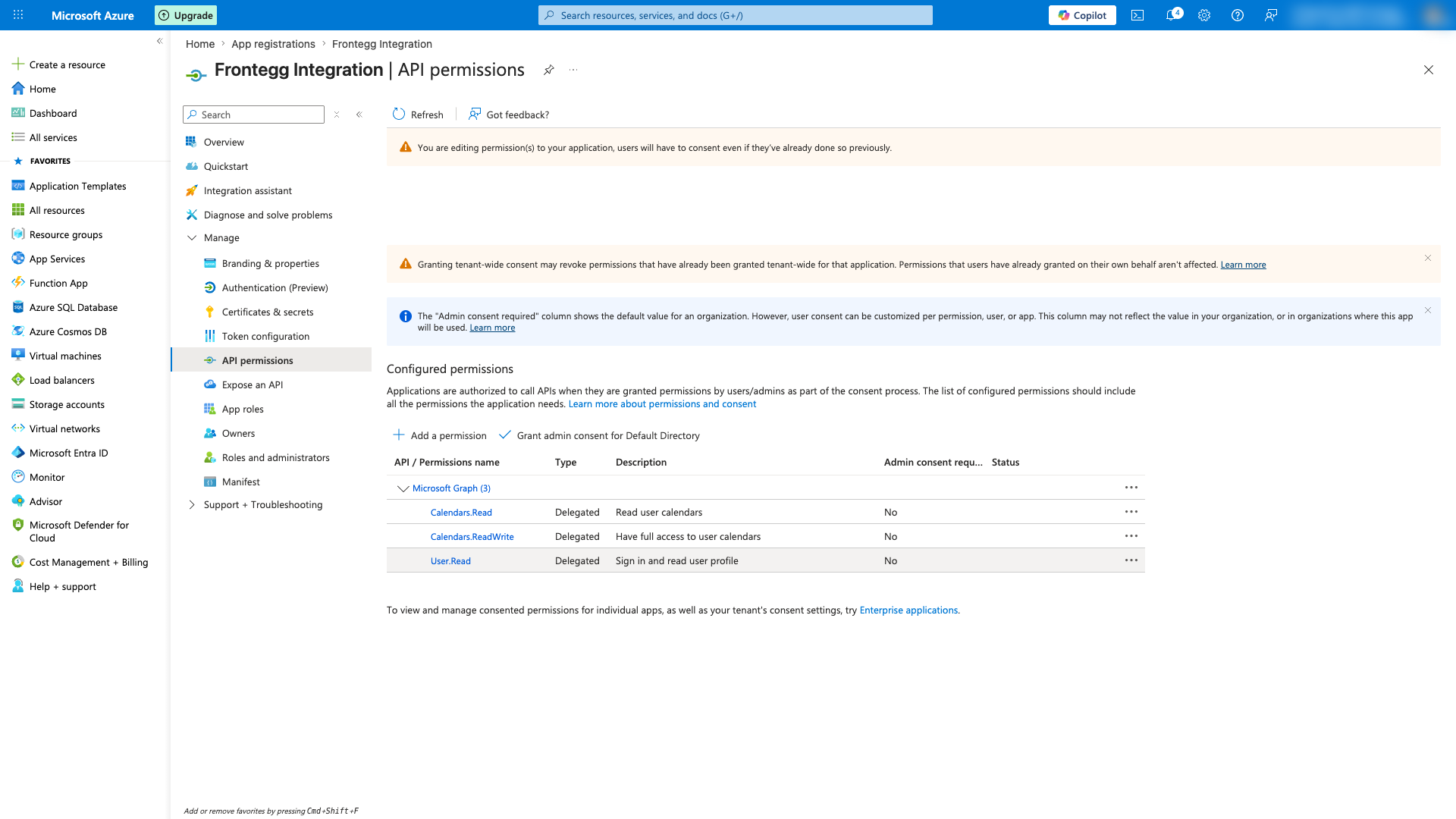This screenshot has width=1456, height=819.
Task: Click the Microsoft Entra ID icon
Action: click(18, 453)
